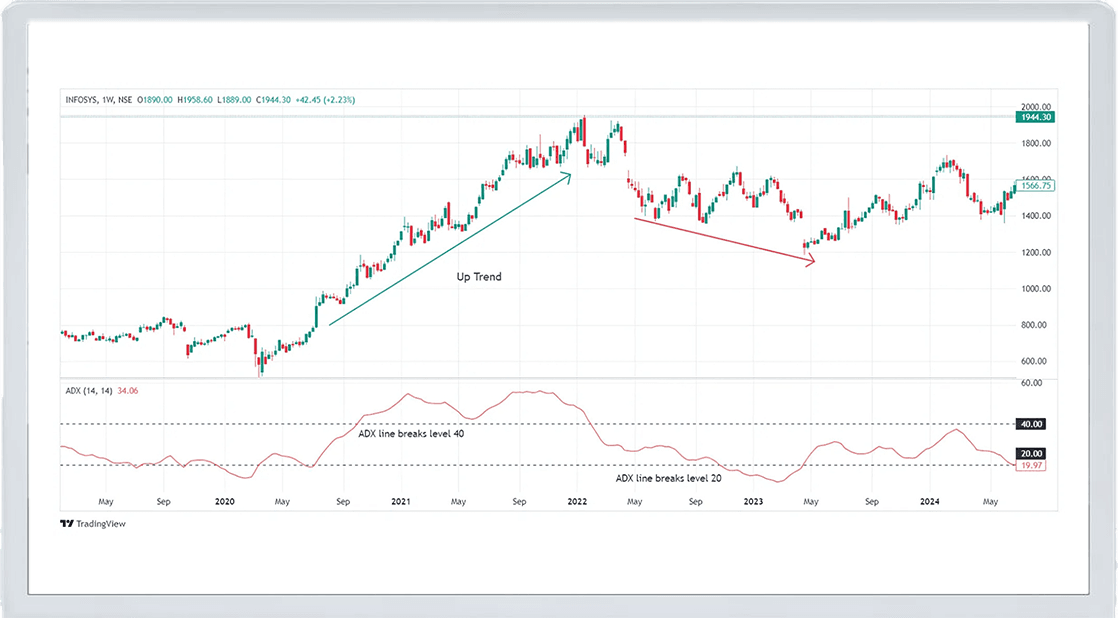Click the black 40.00 level tag
This screenshot has width=1118, height=618.
point(1033,424)
